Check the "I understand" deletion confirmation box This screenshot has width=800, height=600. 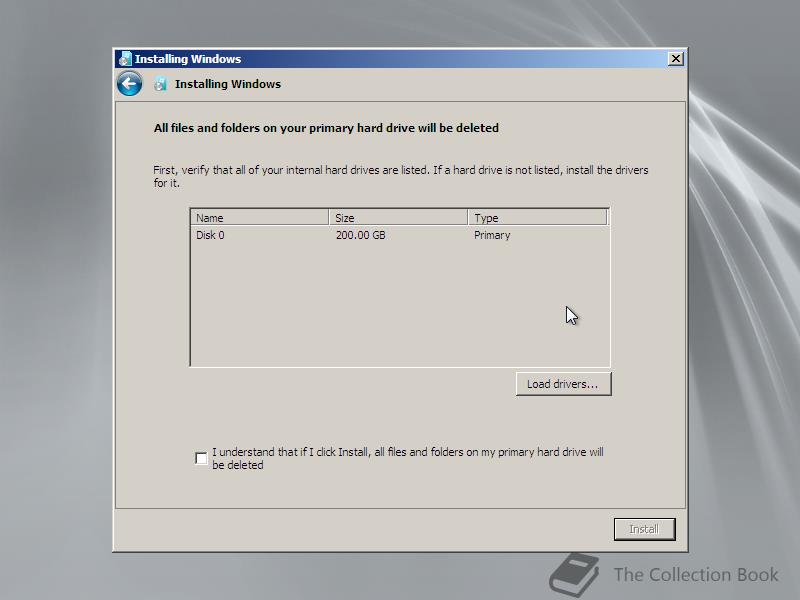click(x=202, y=458)
